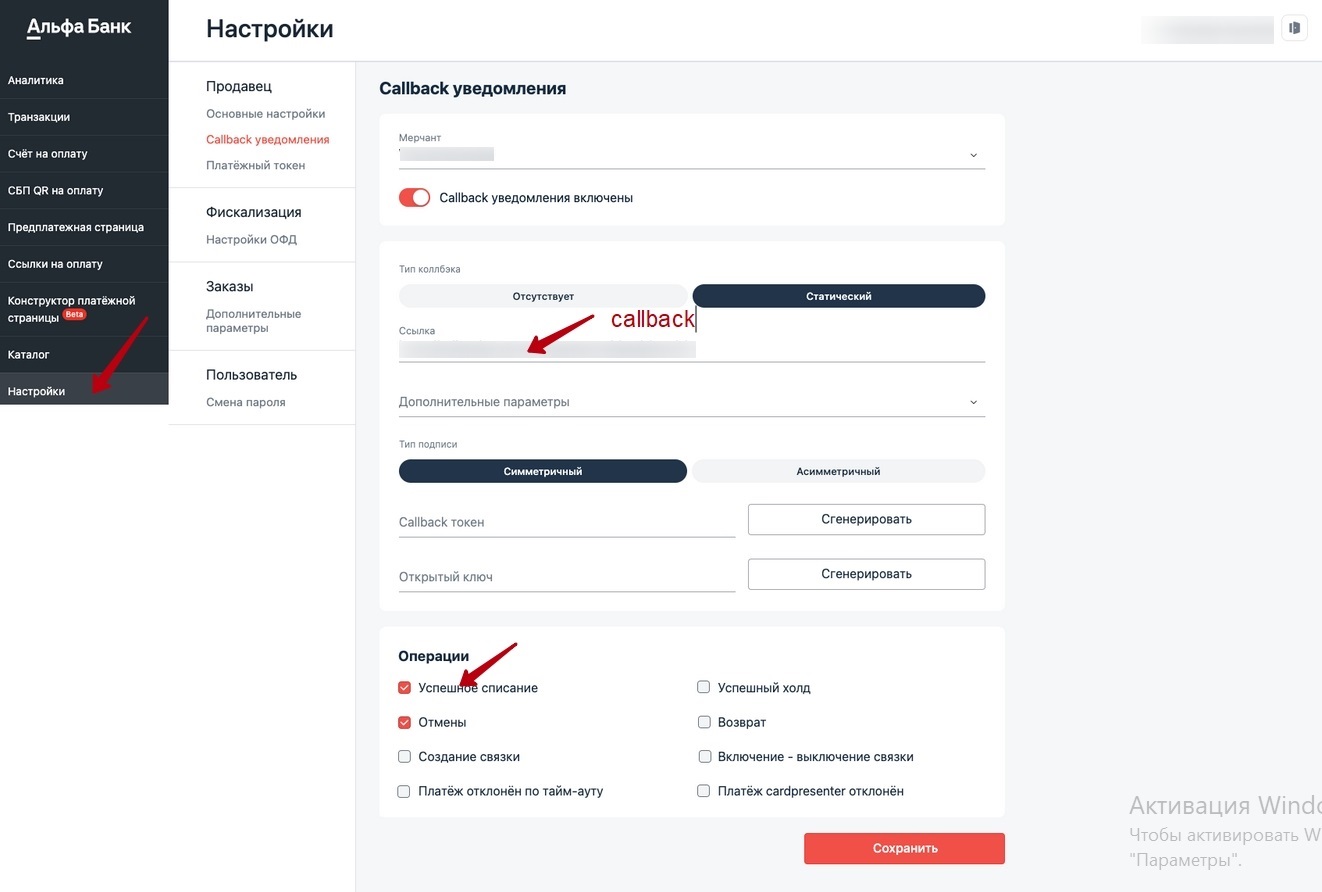1322x892 pixels.
Task: Switch signature type to Асимметричный
Action: (x=838, y=471)
